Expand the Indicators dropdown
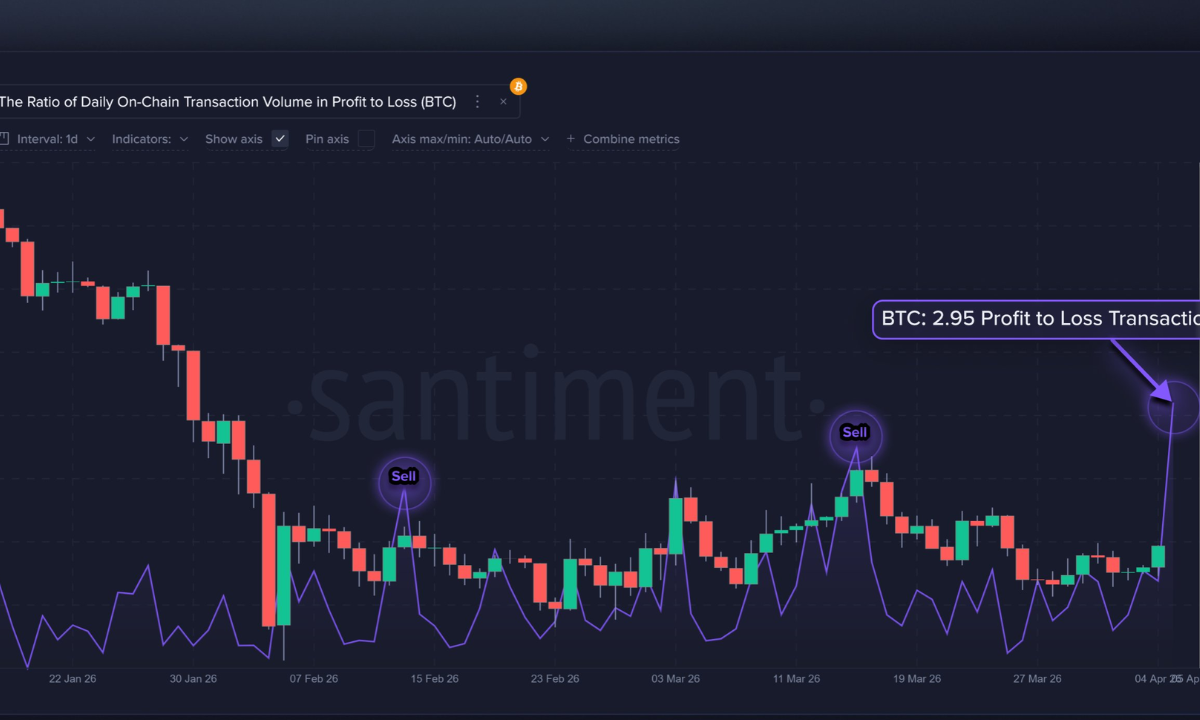This screenshot has height=720, width=1200. 150,139
